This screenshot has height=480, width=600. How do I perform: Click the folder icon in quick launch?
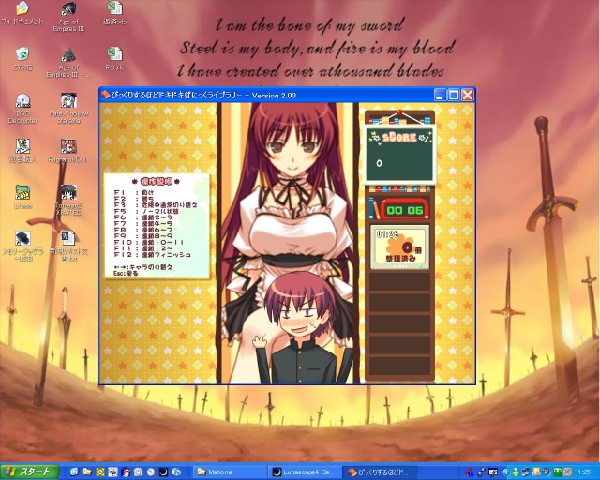pyautogui.click(x=87, y=472)
